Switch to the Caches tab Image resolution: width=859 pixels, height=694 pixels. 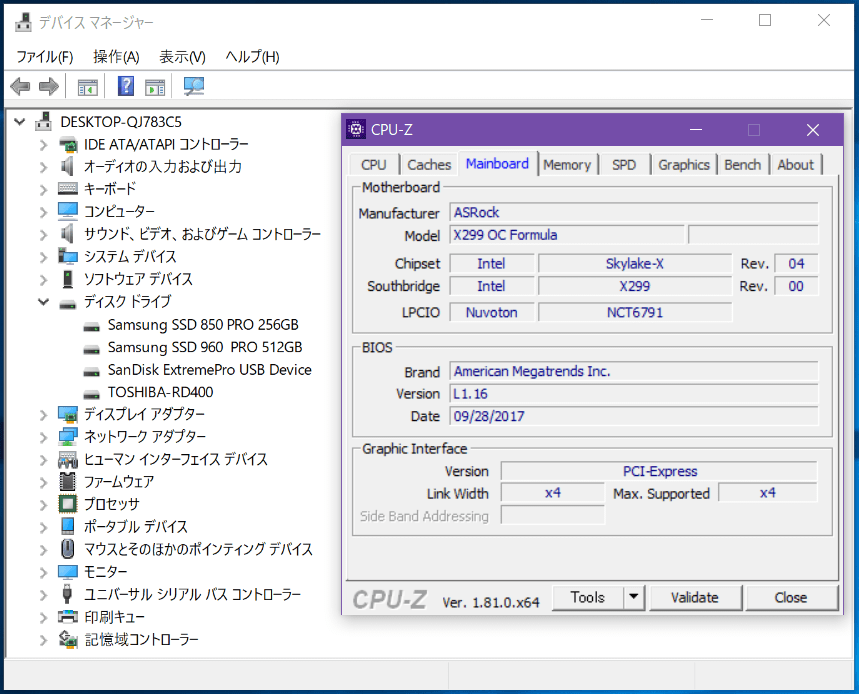(x=429, y=165)
